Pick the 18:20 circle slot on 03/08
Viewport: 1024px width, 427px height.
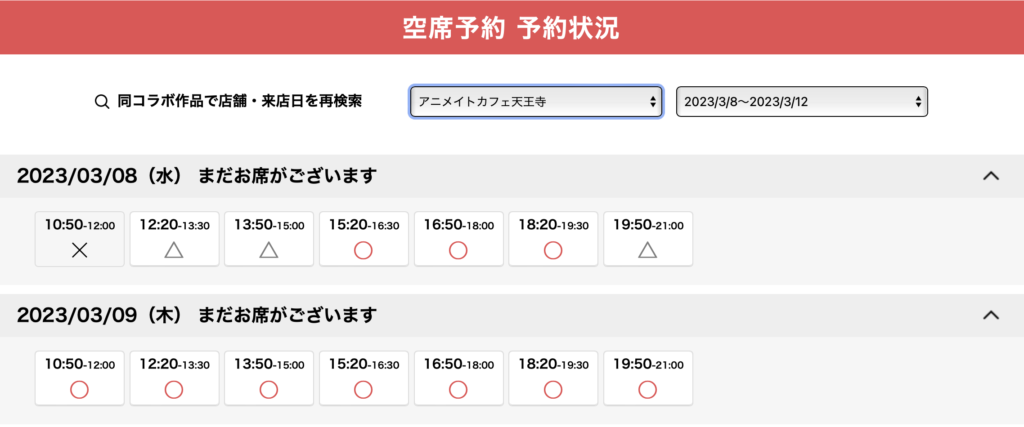click(553, 239)
